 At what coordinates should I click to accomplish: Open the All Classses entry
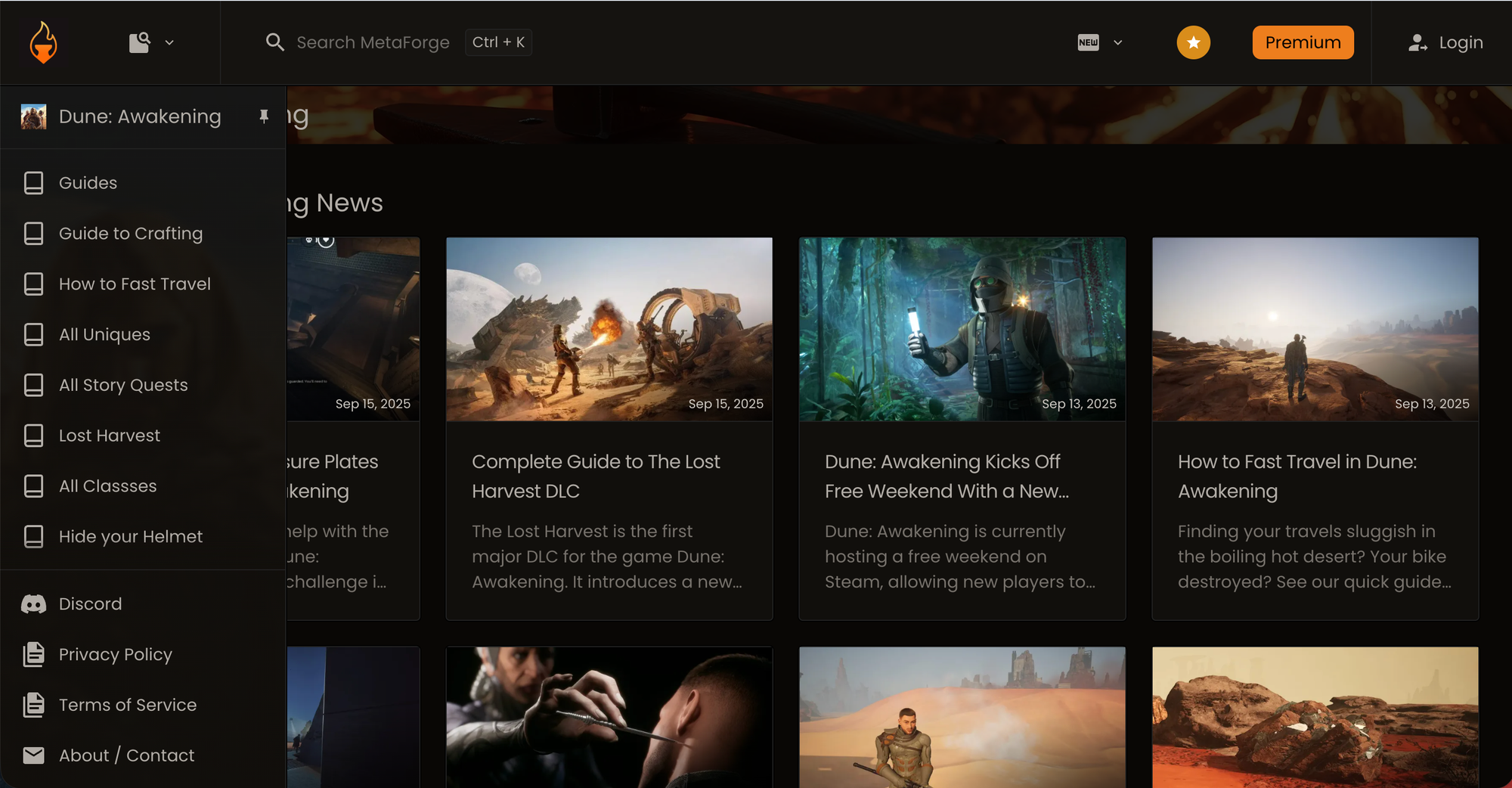(x=108, y=486)
